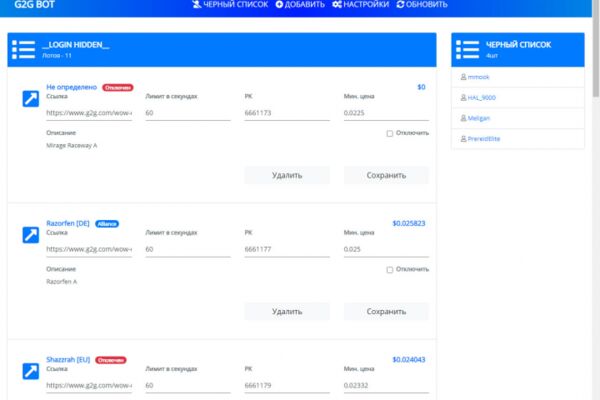600x400 pixels.
Task: Click the user icon beside Meligan
Action: point(463,118)
